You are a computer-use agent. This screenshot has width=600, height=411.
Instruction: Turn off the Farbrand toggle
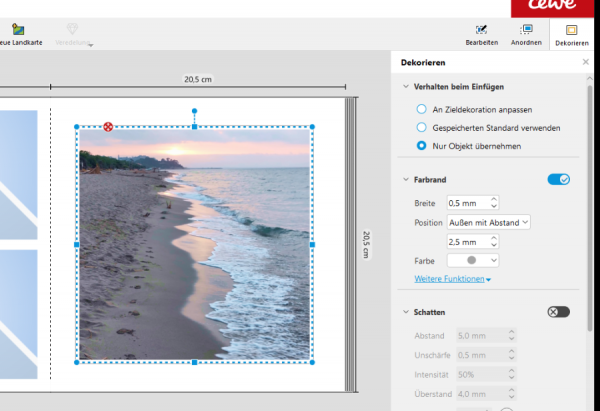[x=558, y=179]
